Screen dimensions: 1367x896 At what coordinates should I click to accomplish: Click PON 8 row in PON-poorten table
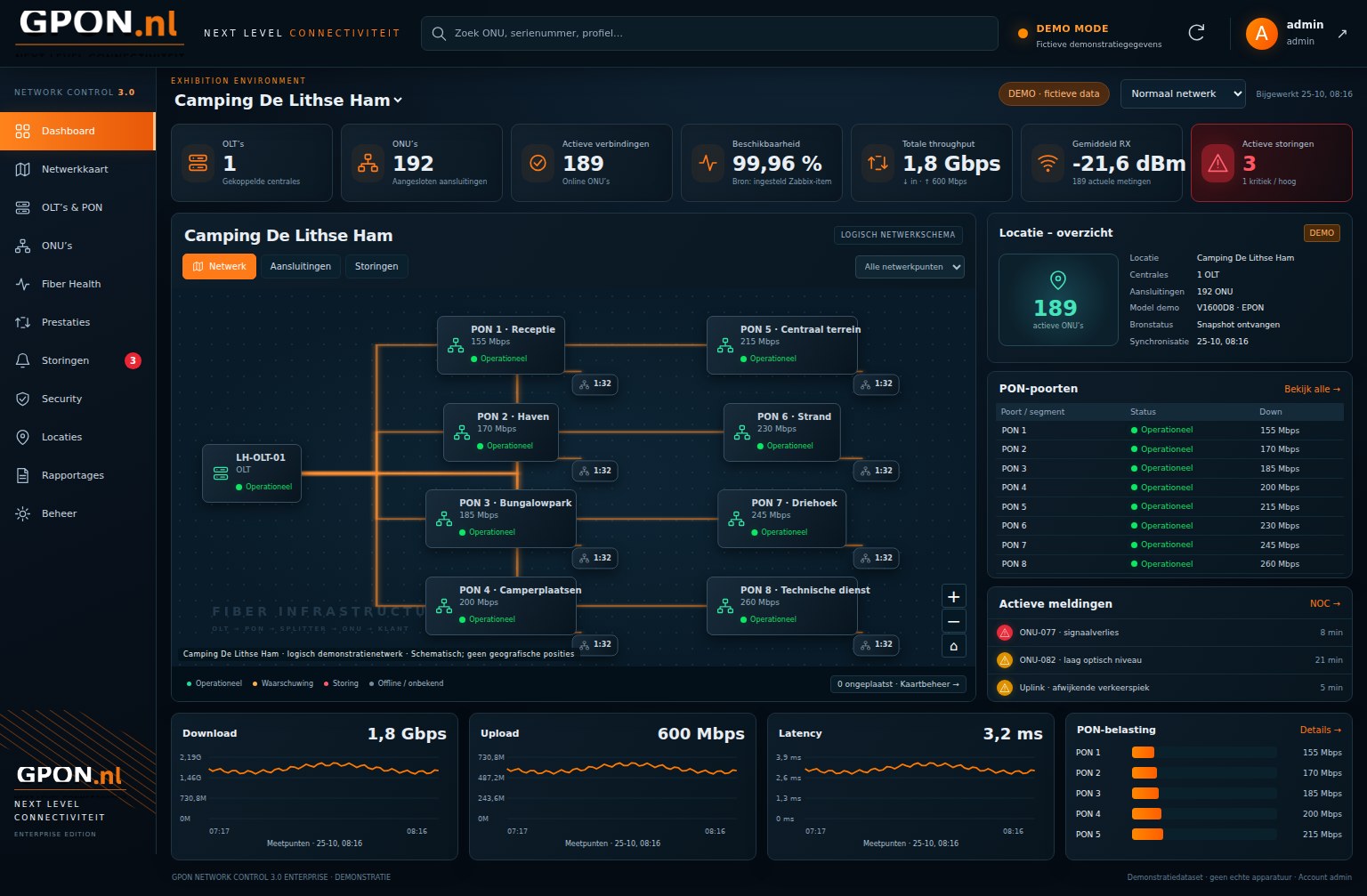tap(1169, 564)
